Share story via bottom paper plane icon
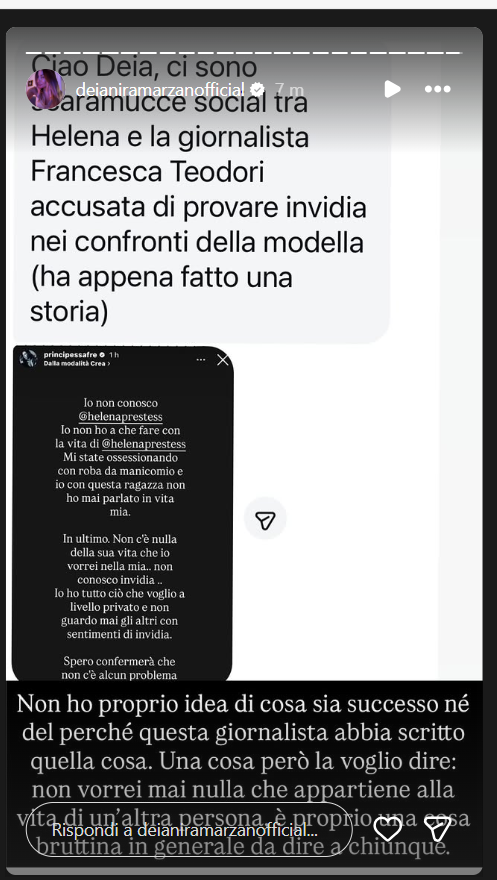Viewport: 497px width, 880px height. pyautogui.click(x=438, y=829)
